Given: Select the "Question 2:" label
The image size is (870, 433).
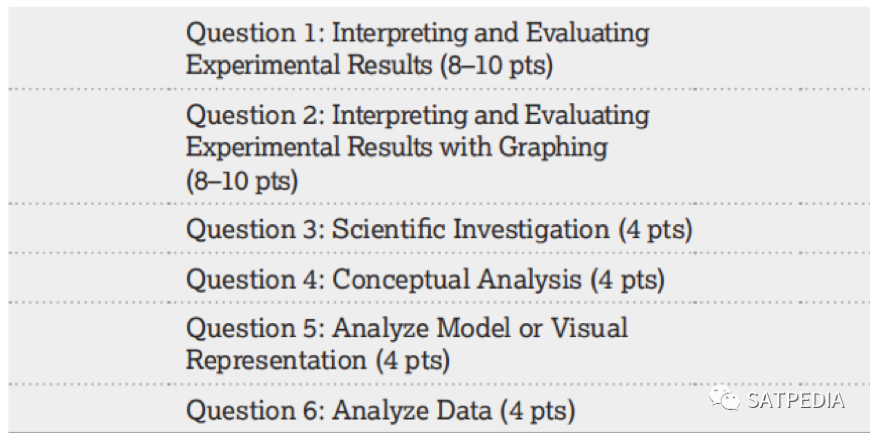Looking at the screenshot, I should click(255, 115).
